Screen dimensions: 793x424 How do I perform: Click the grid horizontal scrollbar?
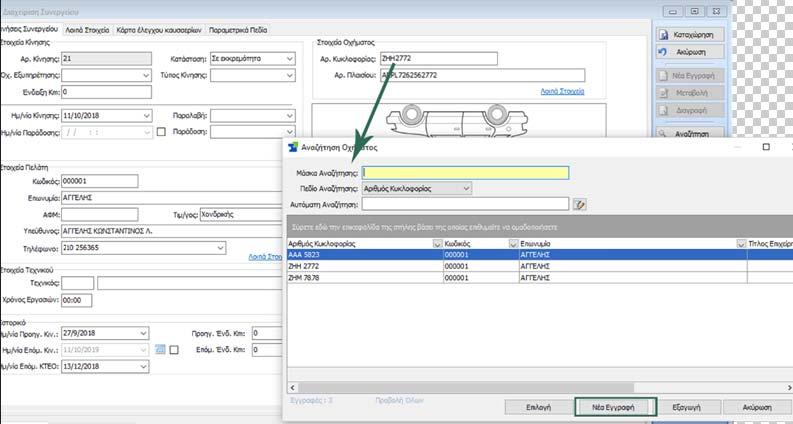(x=465, y=388)
